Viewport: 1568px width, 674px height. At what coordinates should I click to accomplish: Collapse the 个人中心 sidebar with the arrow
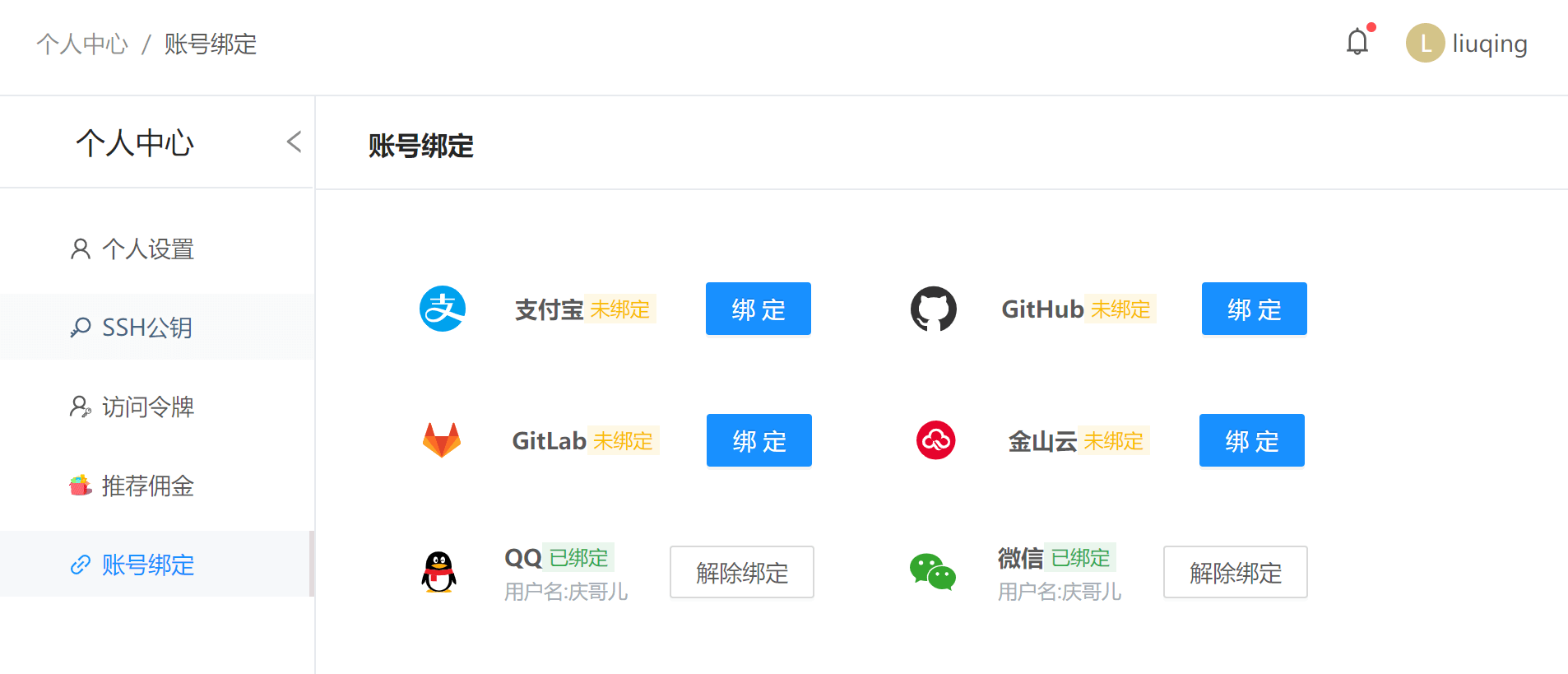click(294, 142)
